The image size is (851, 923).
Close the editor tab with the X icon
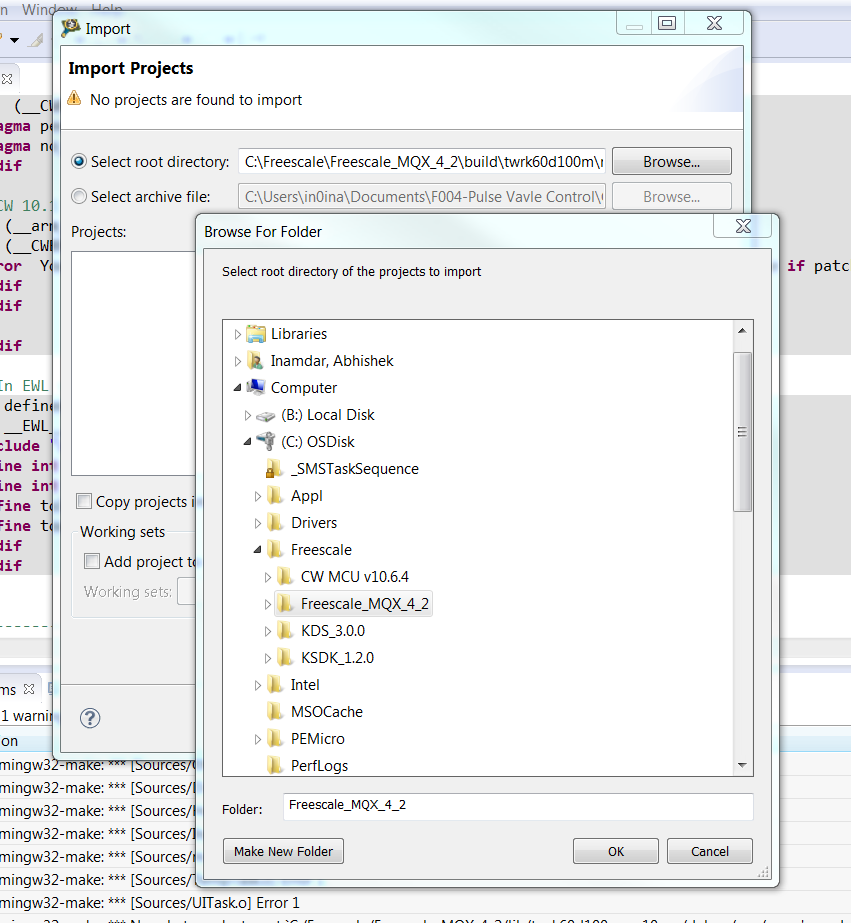(x=7, y=79)
